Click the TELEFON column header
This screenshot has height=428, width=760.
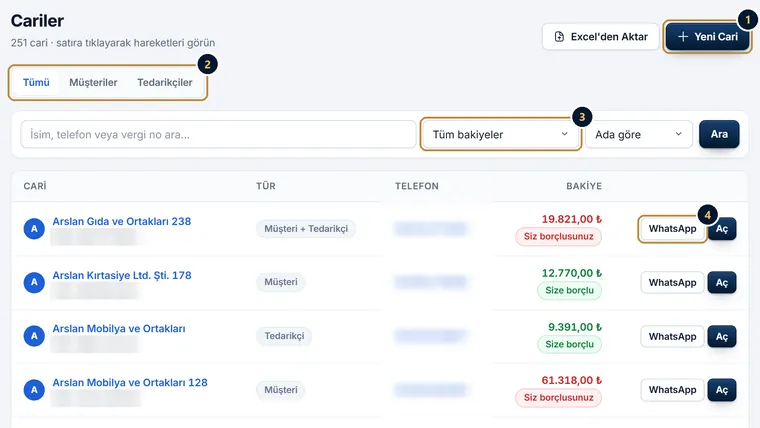417,186
